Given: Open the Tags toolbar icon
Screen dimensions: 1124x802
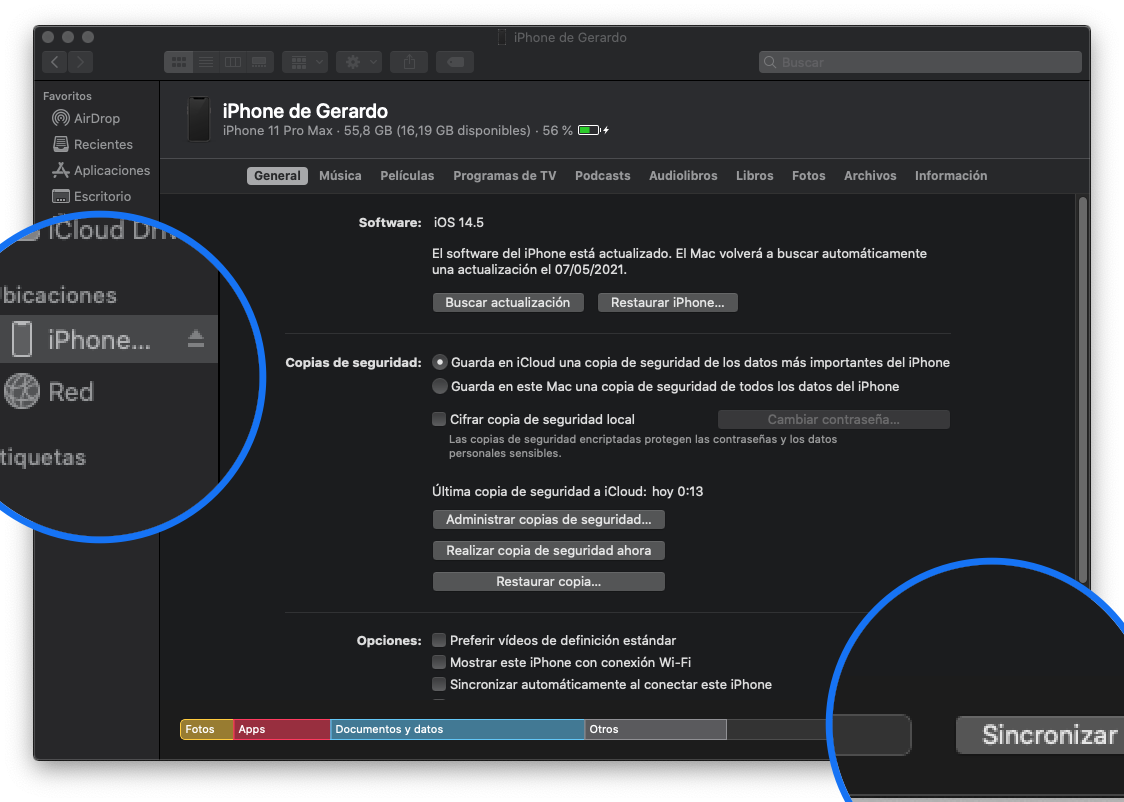Looking at the screenshot, I should pos(455,61).
